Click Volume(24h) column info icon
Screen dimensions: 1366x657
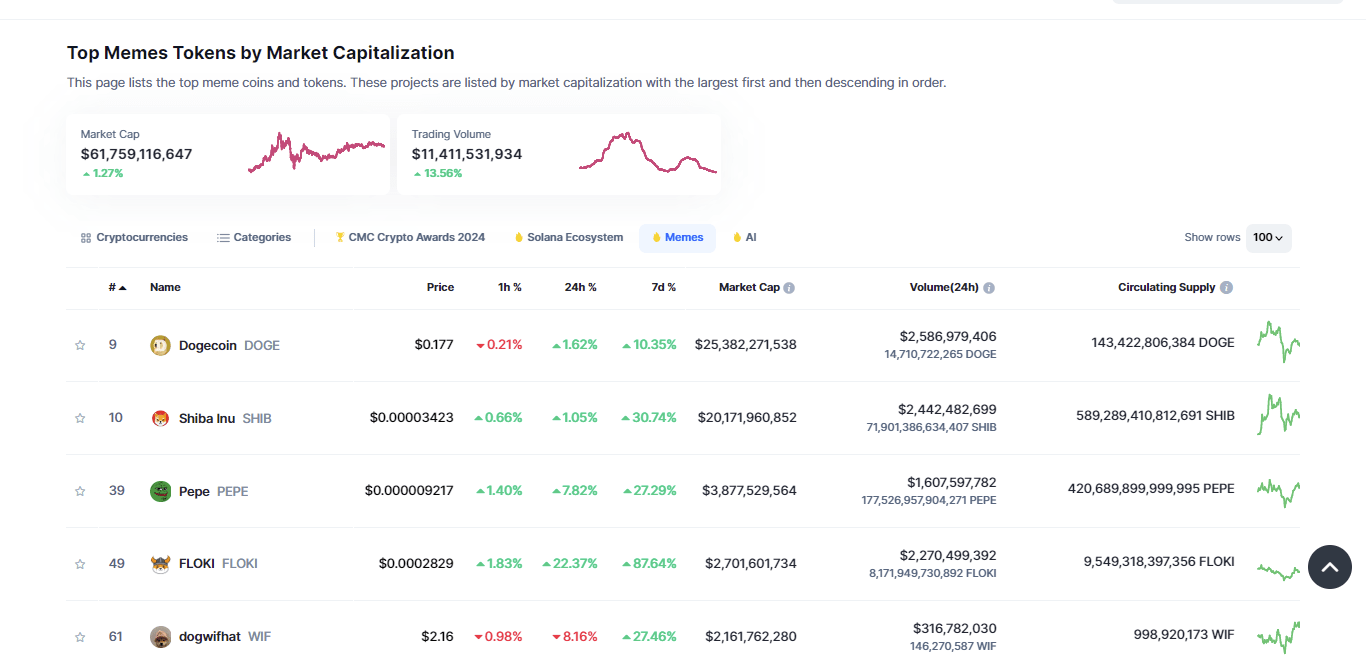[x=989, y=288]
